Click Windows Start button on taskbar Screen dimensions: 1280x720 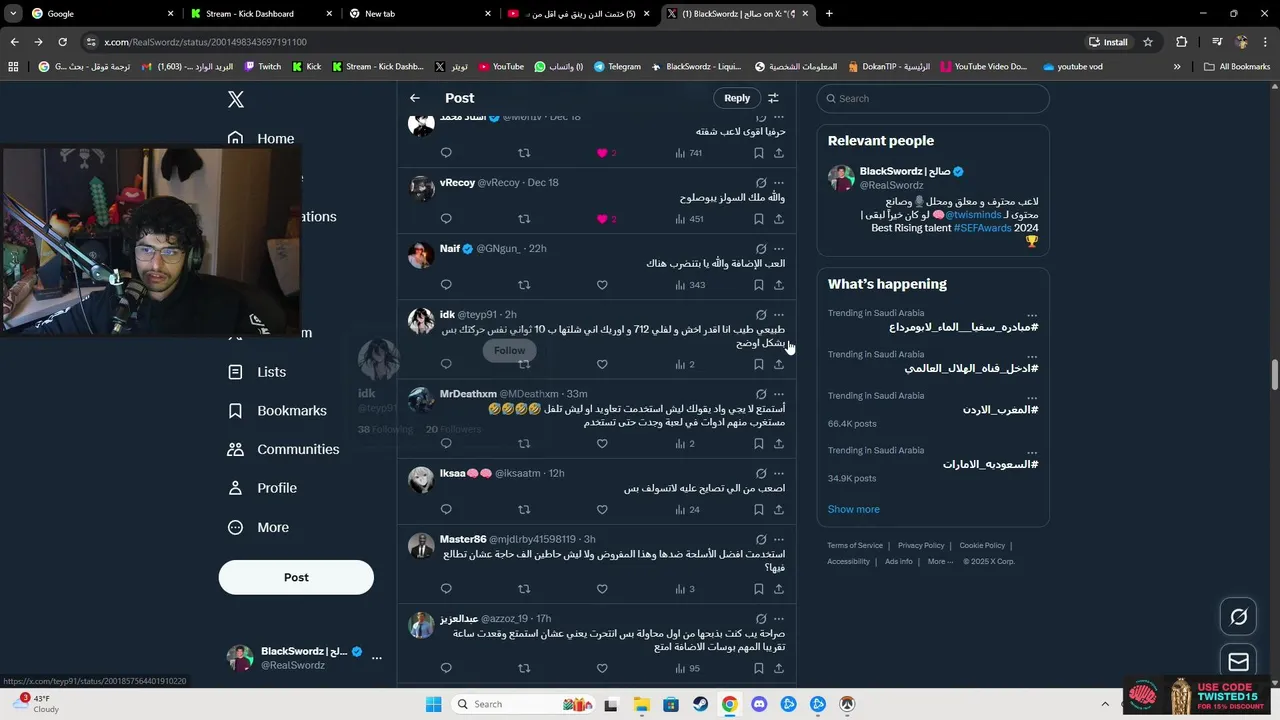coord(433,704)
